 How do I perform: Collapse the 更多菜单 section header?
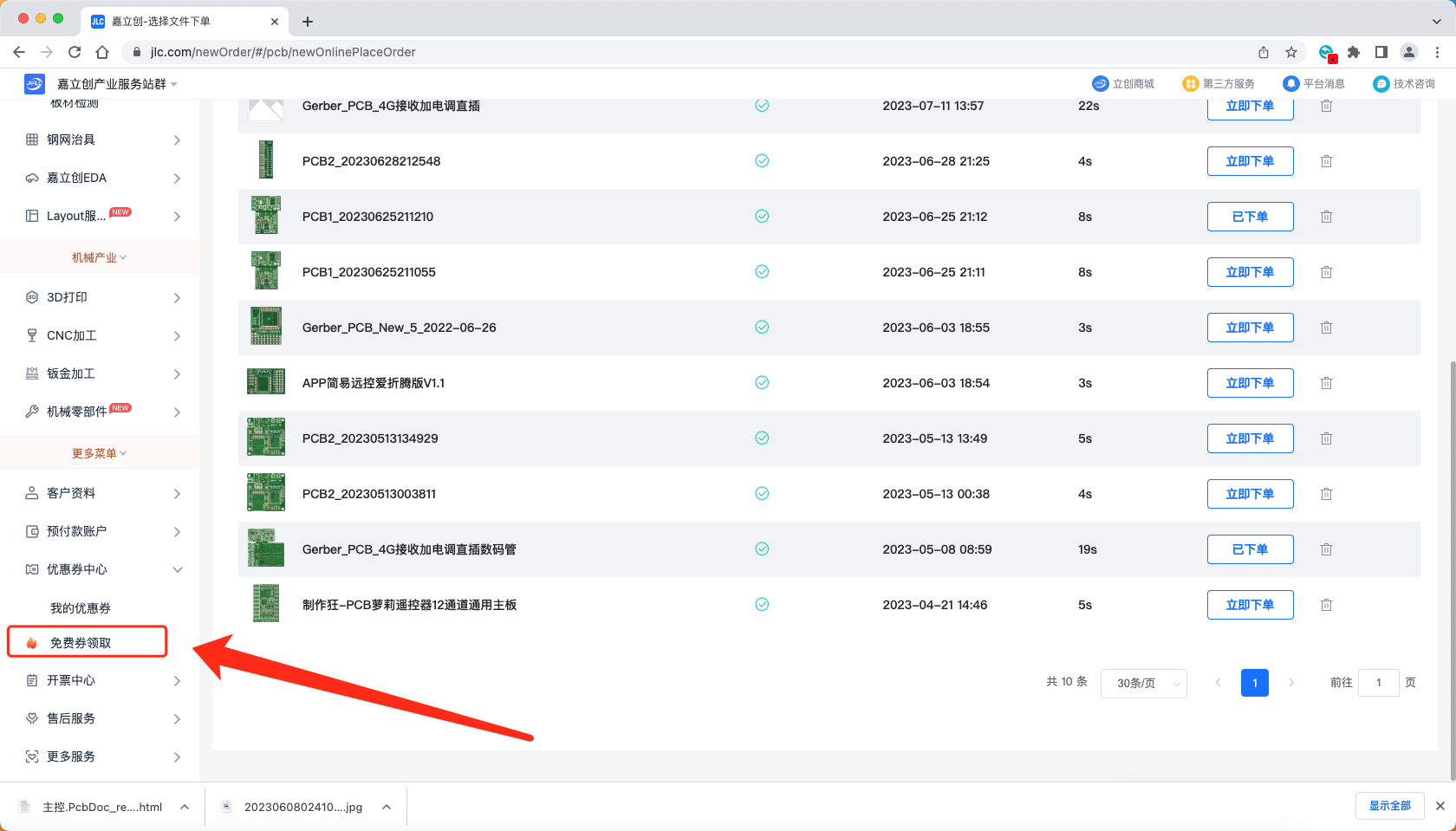click(99, 453)
